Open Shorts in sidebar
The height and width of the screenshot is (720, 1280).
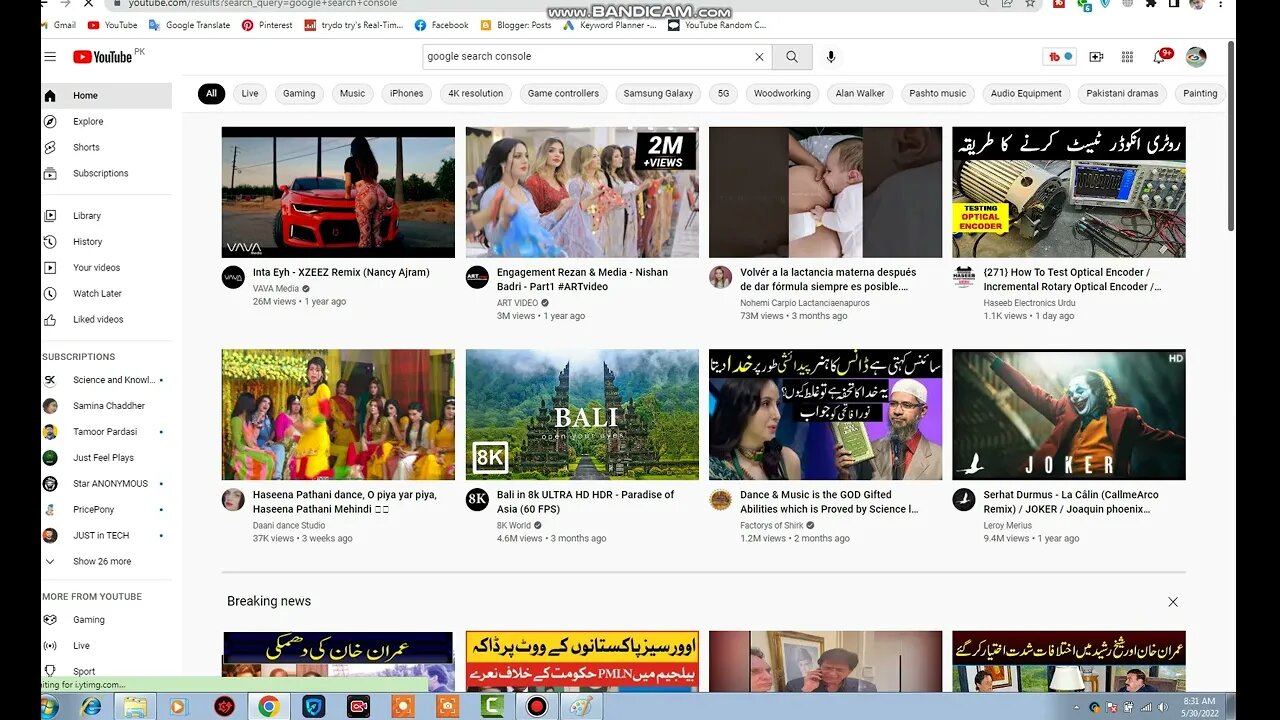coord(106,148)
